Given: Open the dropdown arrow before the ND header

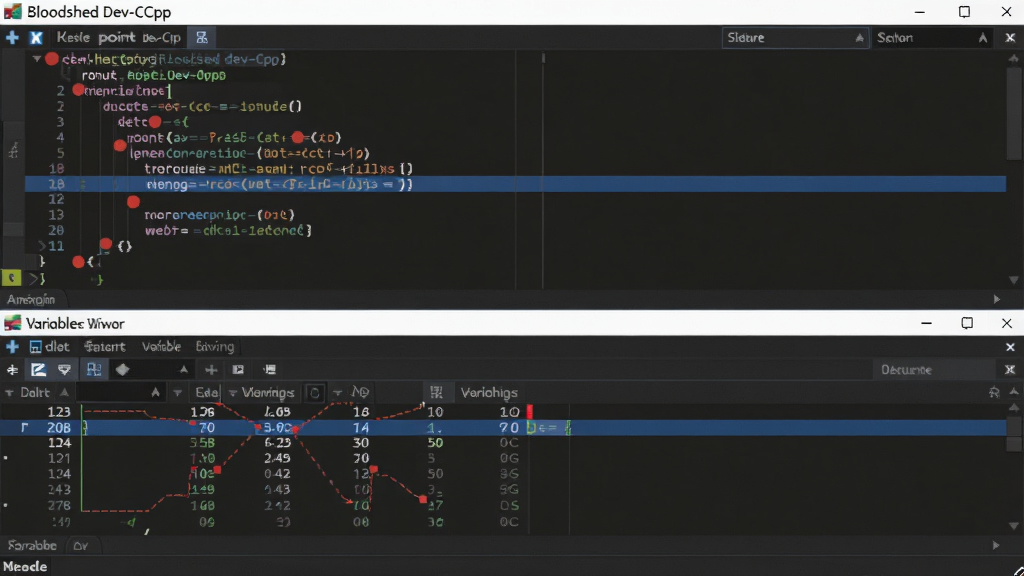Looking at the screenshot, I should 338,393.
